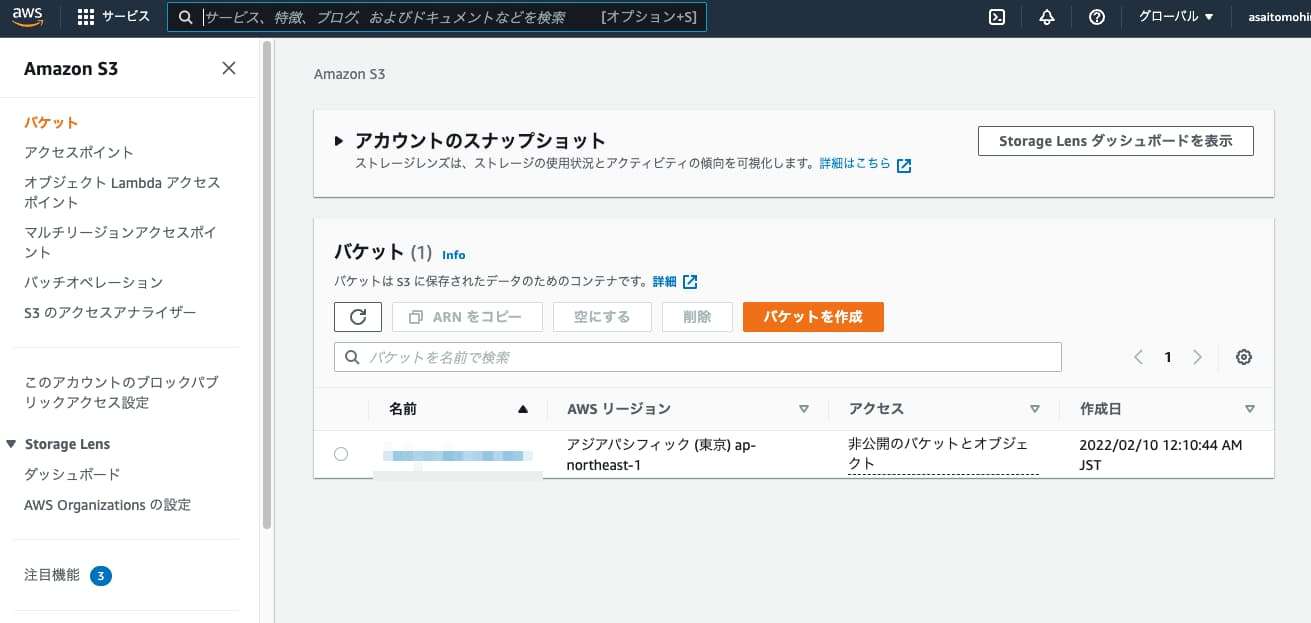Go to previous page arrow
Viewport: 1311px width, 623px height.
point(1138,357)
